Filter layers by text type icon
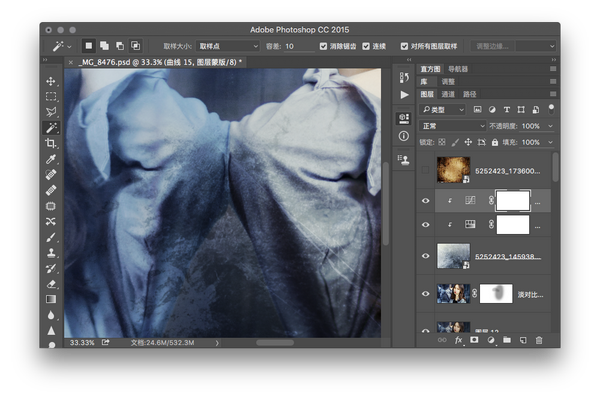The image size is (600, 402). coord(507,110)
